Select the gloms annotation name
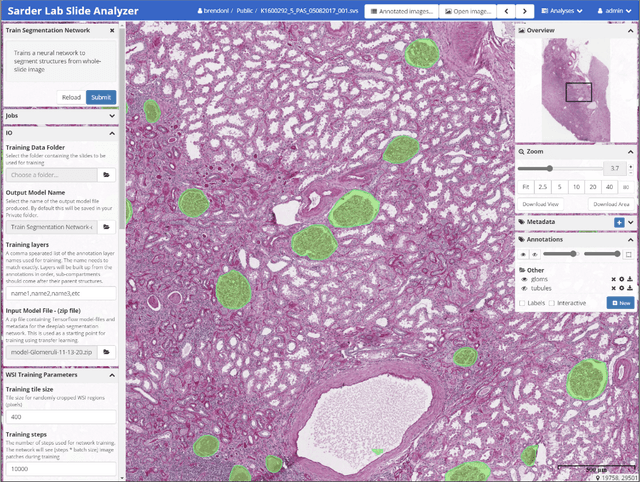The width and height of the screenshot is (640, 482). tap(539, 279)
